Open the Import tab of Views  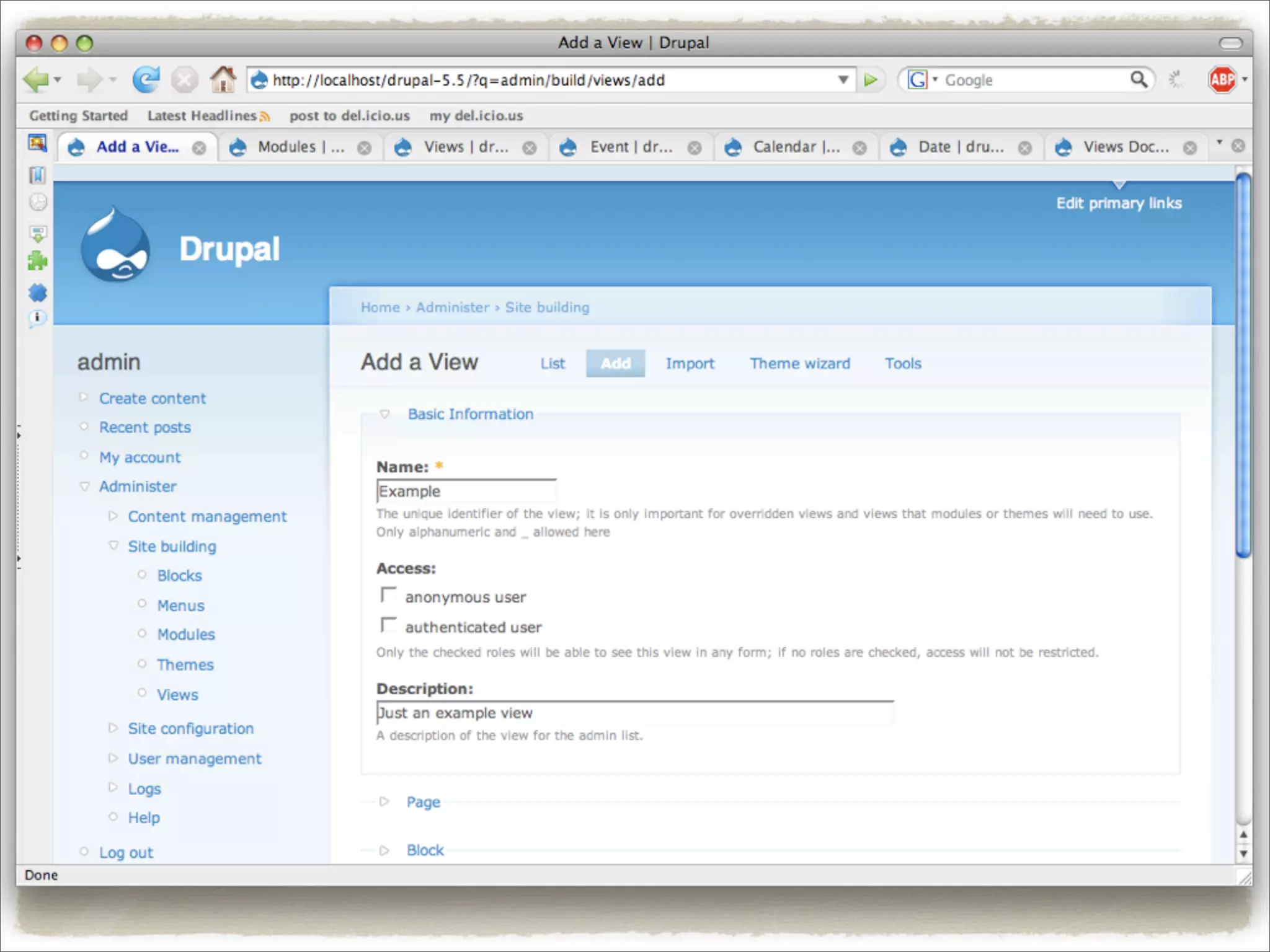(x=690, y=364)
